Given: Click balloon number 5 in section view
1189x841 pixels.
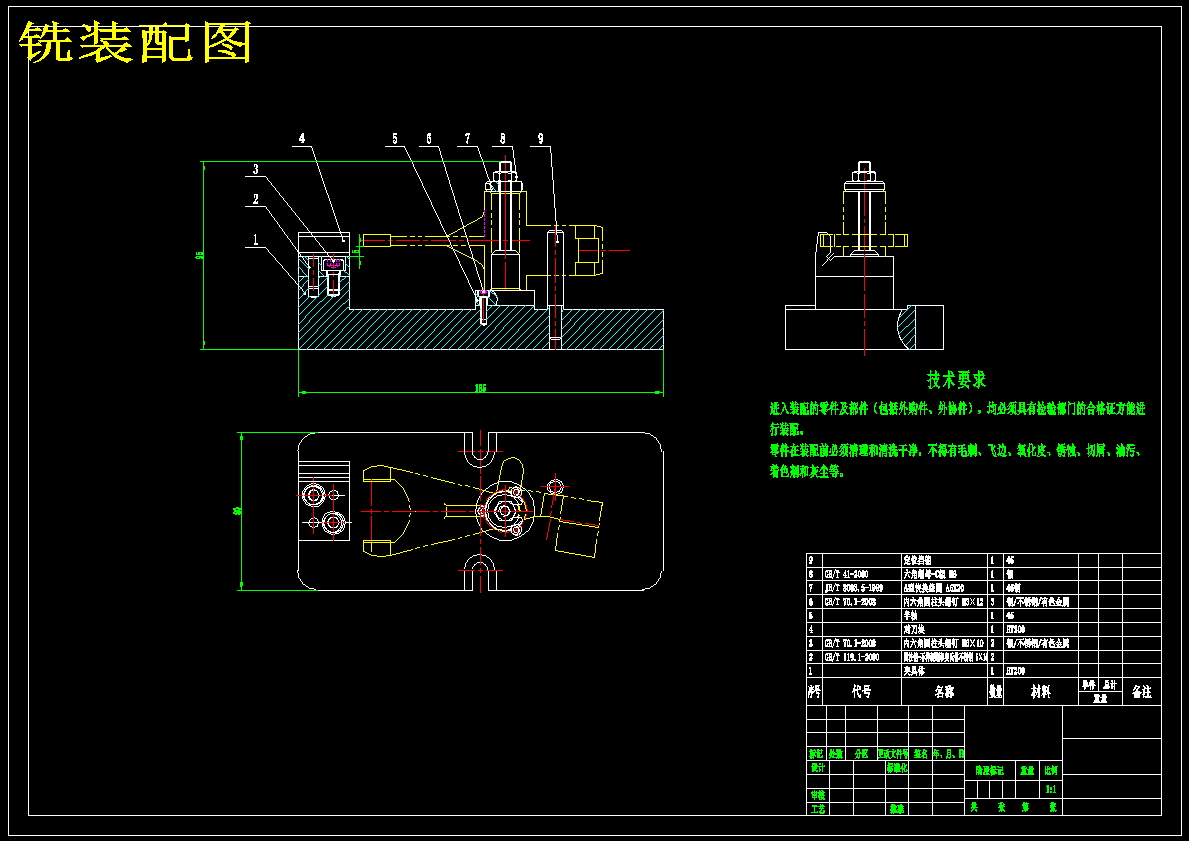Looking at the screenshot, I should pos(394,138).
